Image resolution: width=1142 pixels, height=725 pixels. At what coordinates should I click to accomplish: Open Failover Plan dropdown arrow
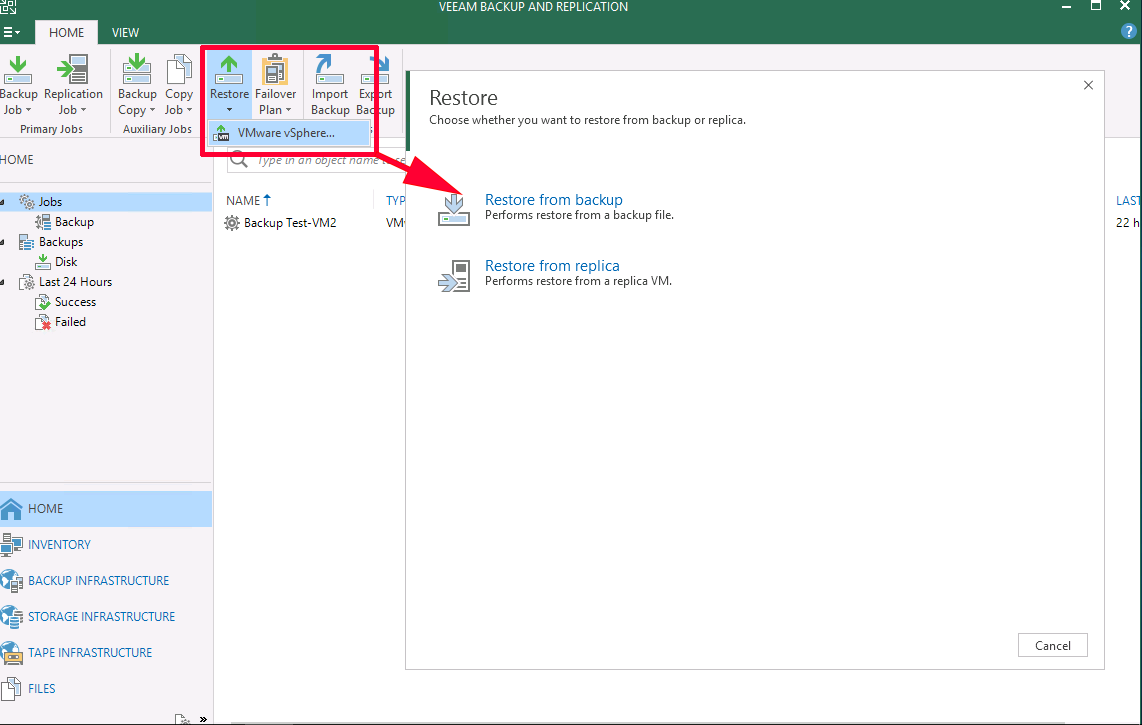pyautogui.click(x=288, y=110)
